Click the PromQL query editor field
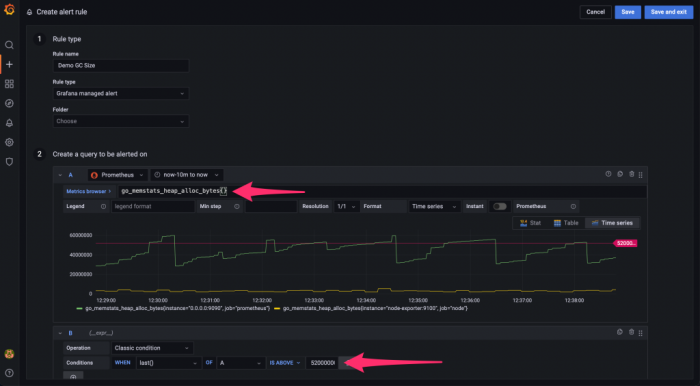 [x=382, y=191]
